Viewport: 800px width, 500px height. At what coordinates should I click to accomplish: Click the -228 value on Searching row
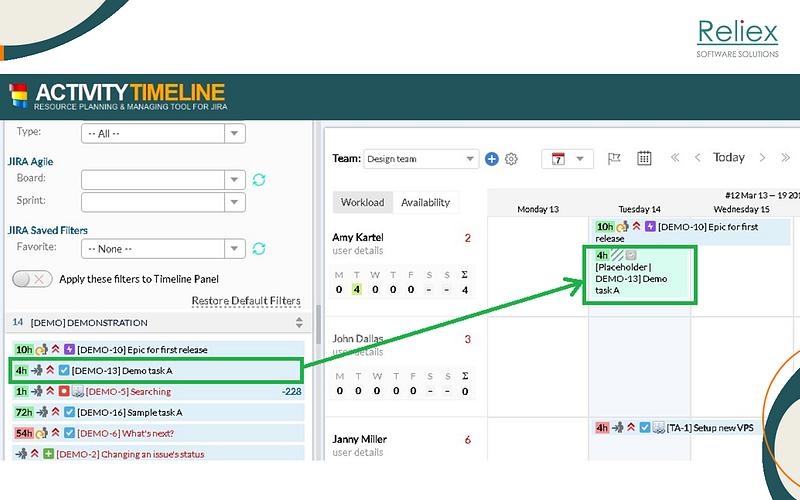[291, 391]
